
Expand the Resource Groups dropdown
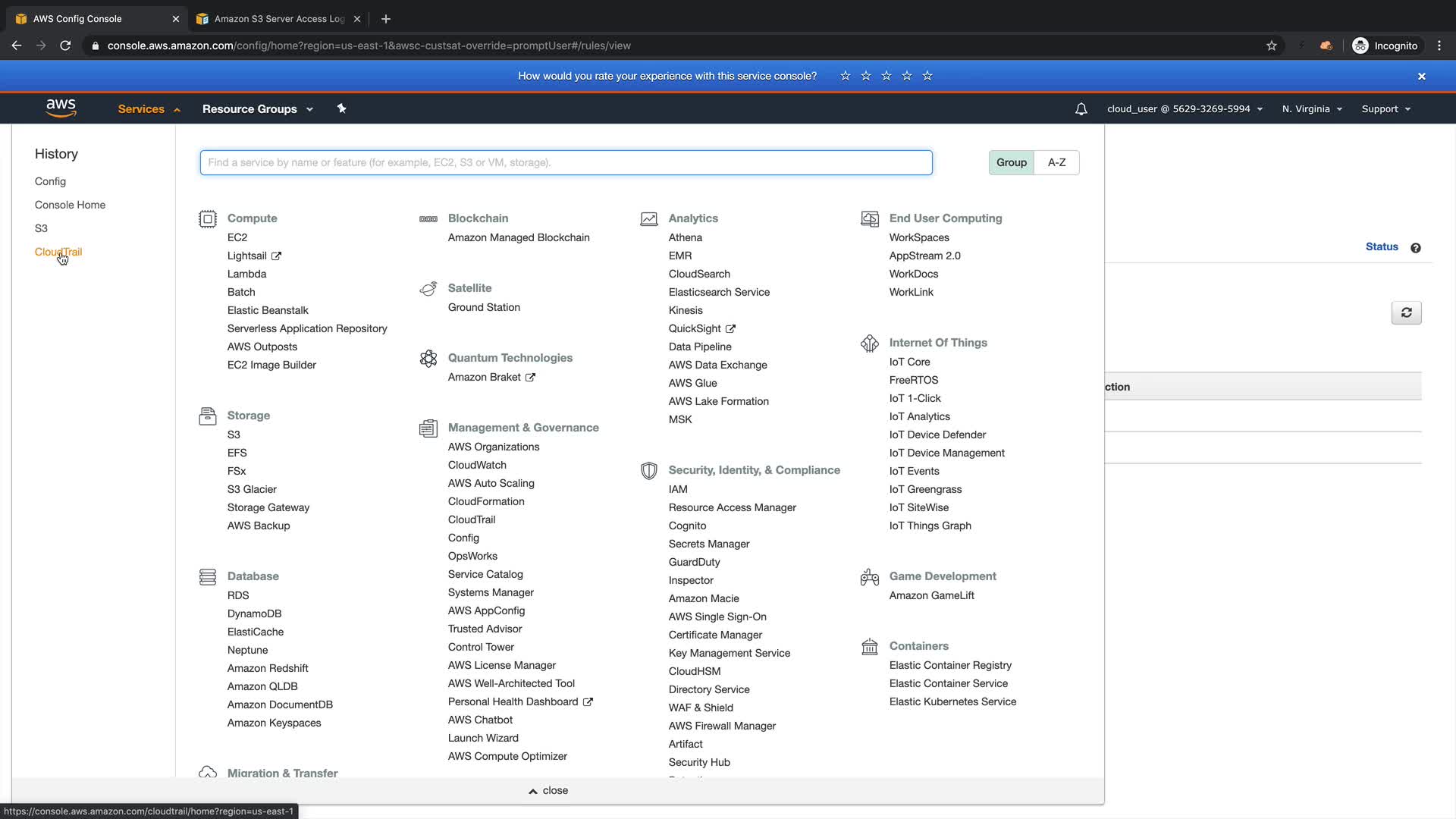point(257,109)
